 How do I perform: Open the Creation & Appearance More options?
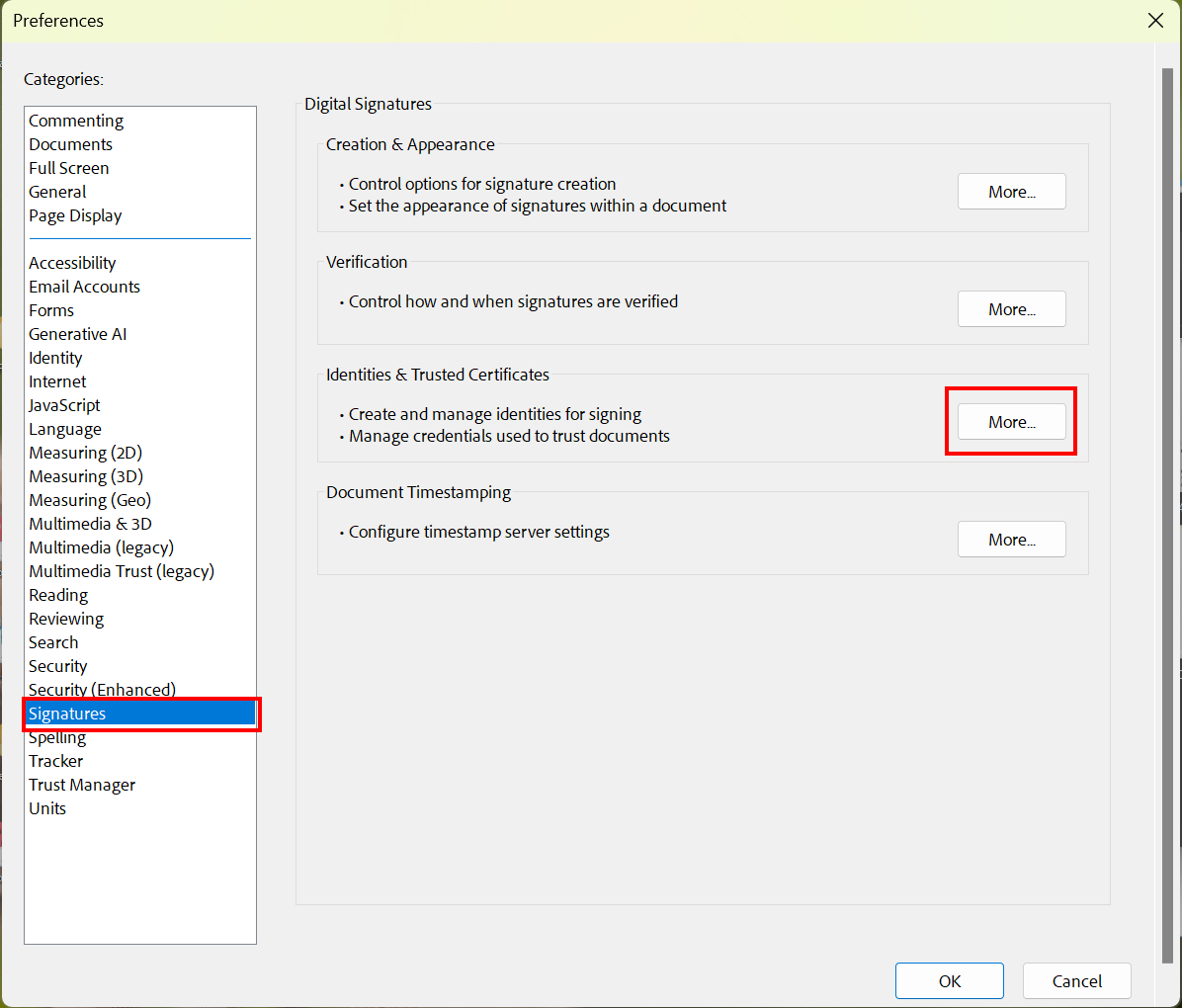click(x=1011, y=191)
